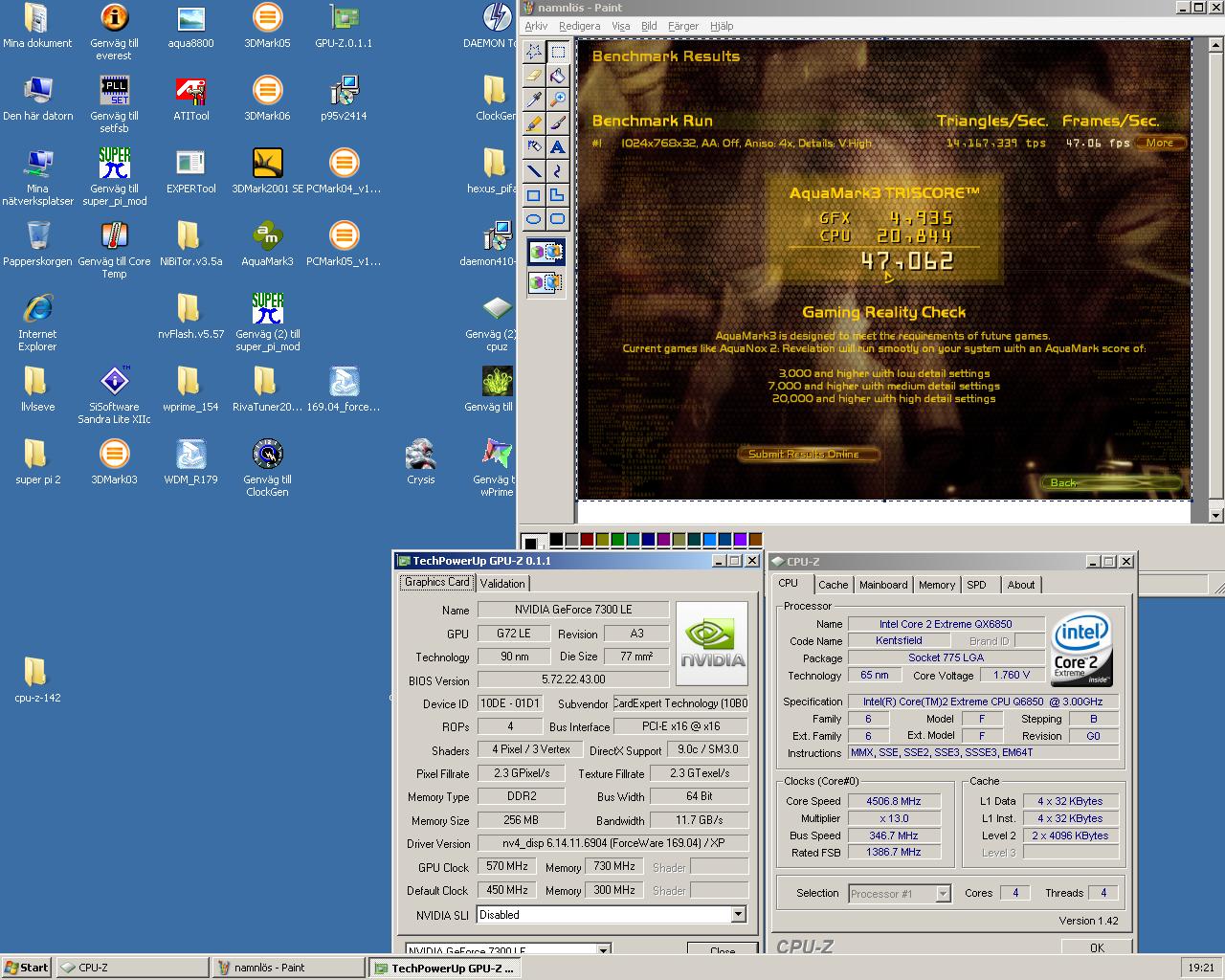The image size is (1225, 980).
Task: Open the Redigera menu in Paint
Action: [579, 26]
